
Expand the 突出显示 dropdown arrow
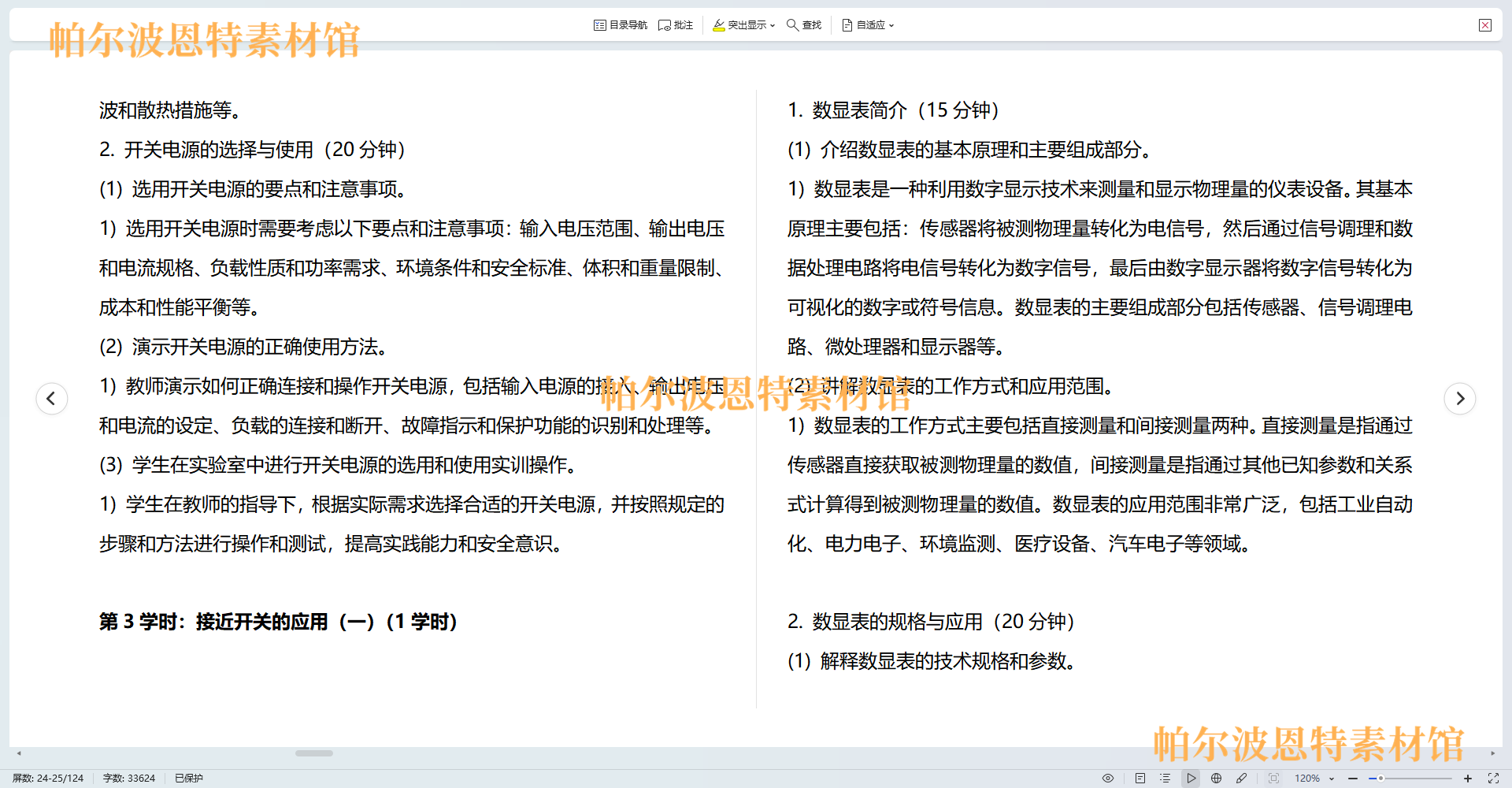pos(773,25)
